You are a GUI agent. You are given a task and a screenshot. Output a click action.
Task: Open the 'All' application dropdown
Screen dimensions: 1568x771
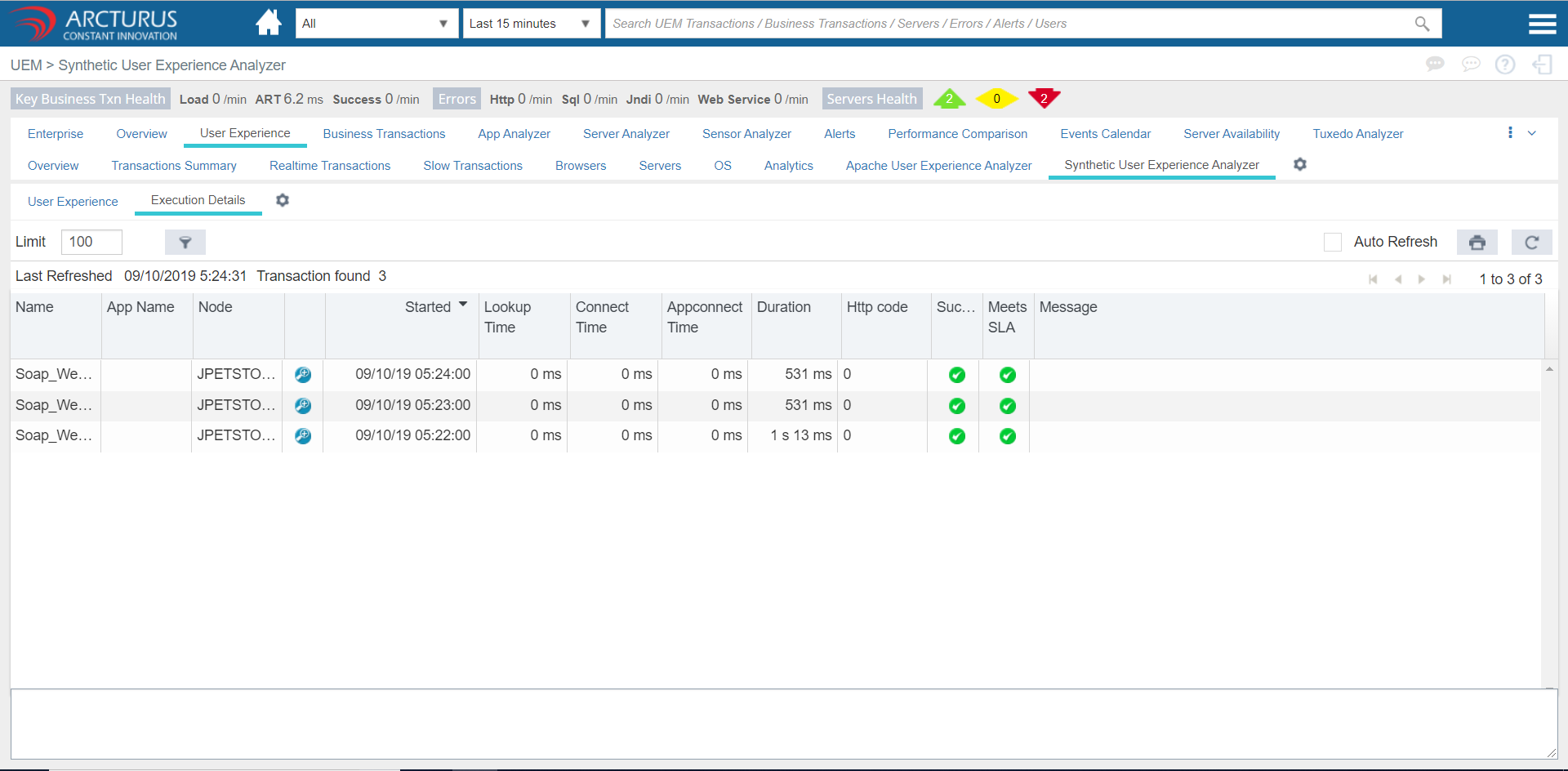coord(375,24)
